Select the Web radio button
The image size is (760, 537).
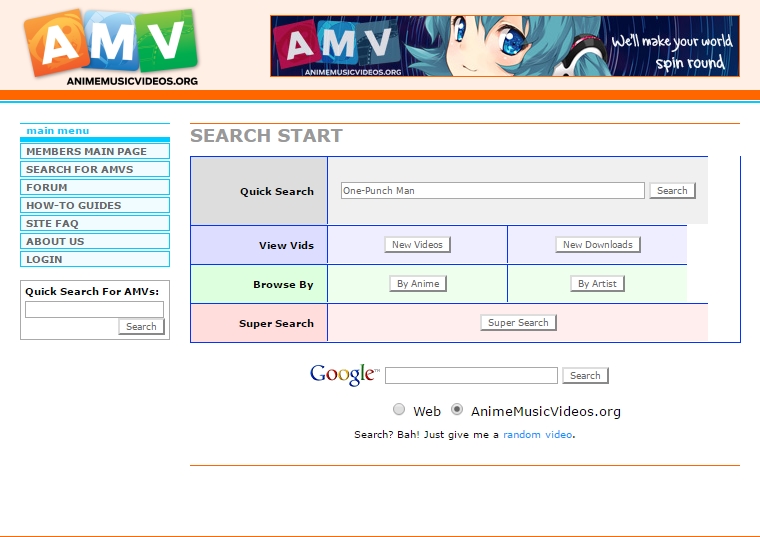399,410
